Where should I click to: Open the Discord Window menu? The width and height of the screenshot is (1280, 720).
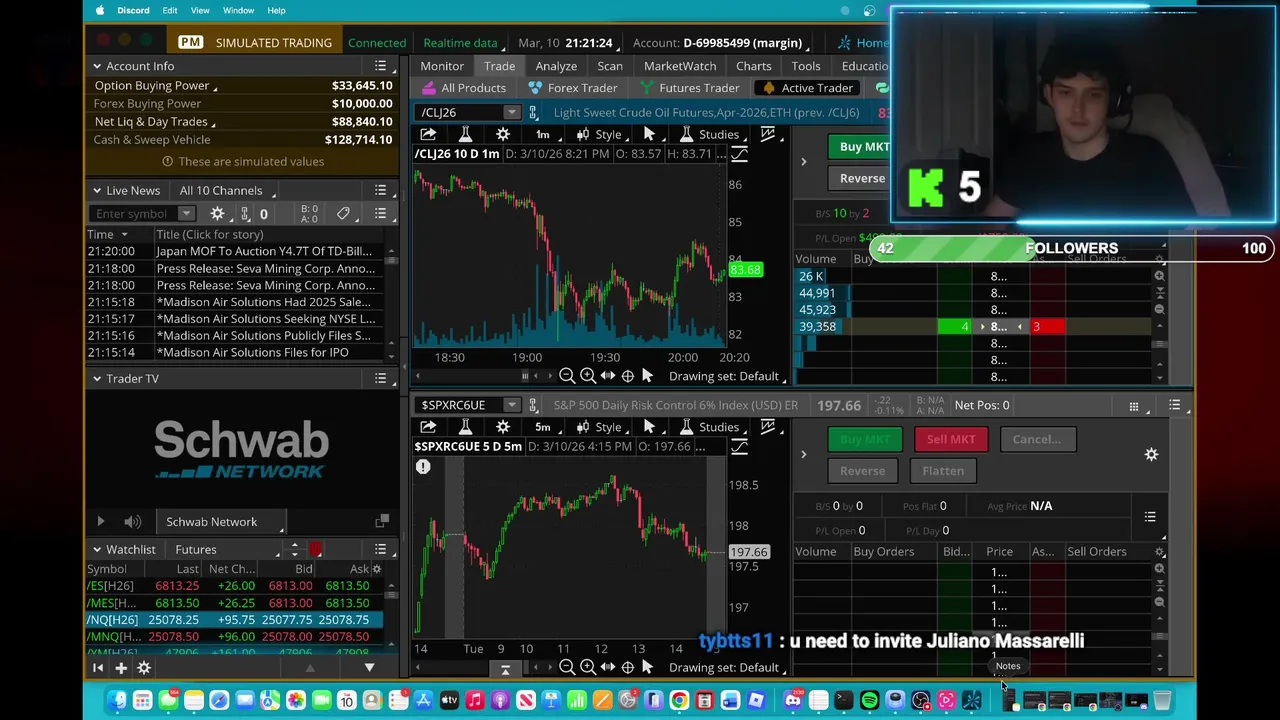coord(238,10)
